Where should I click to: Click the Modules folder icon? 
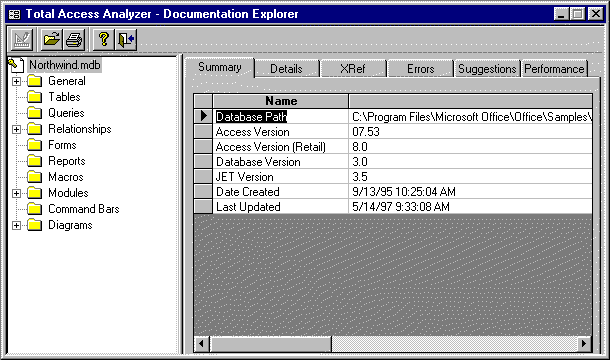coord(35,193)
